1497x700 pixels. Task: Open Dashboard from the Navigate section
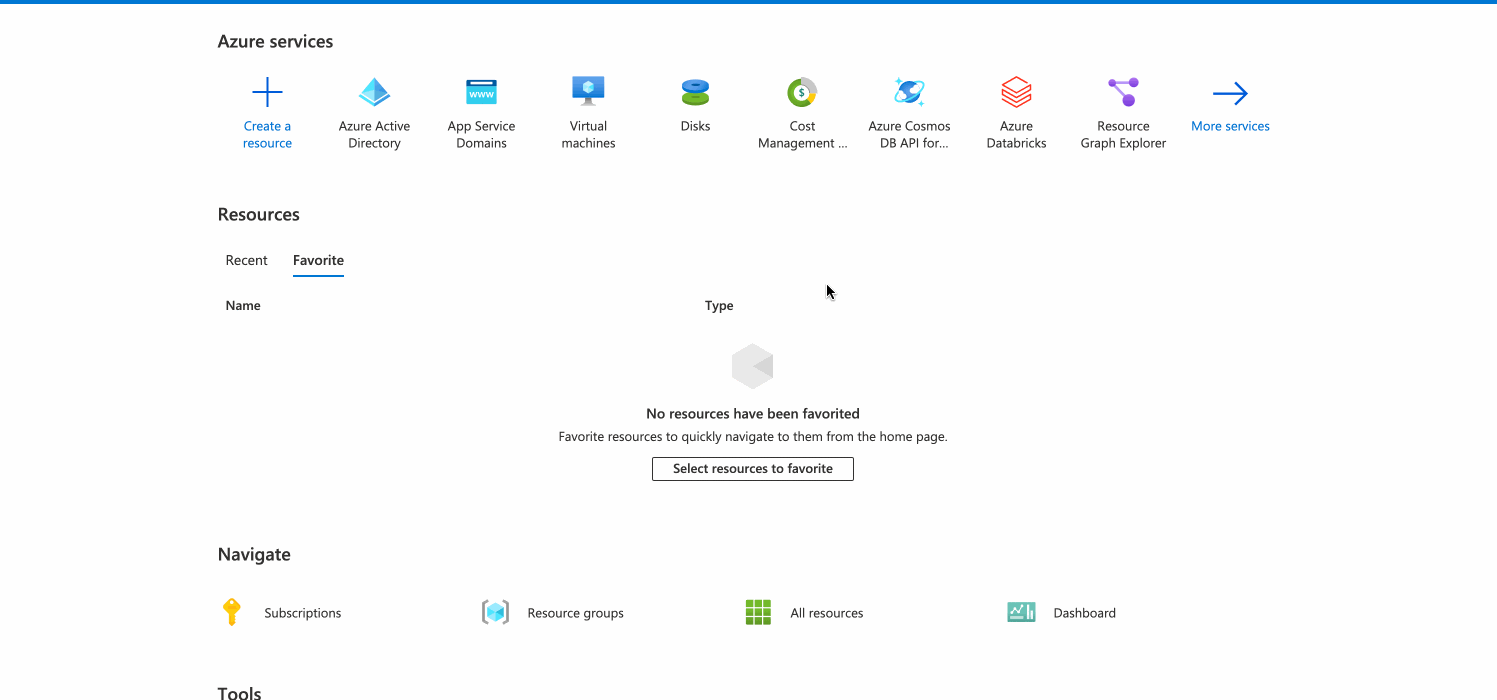click(1083, 612)
